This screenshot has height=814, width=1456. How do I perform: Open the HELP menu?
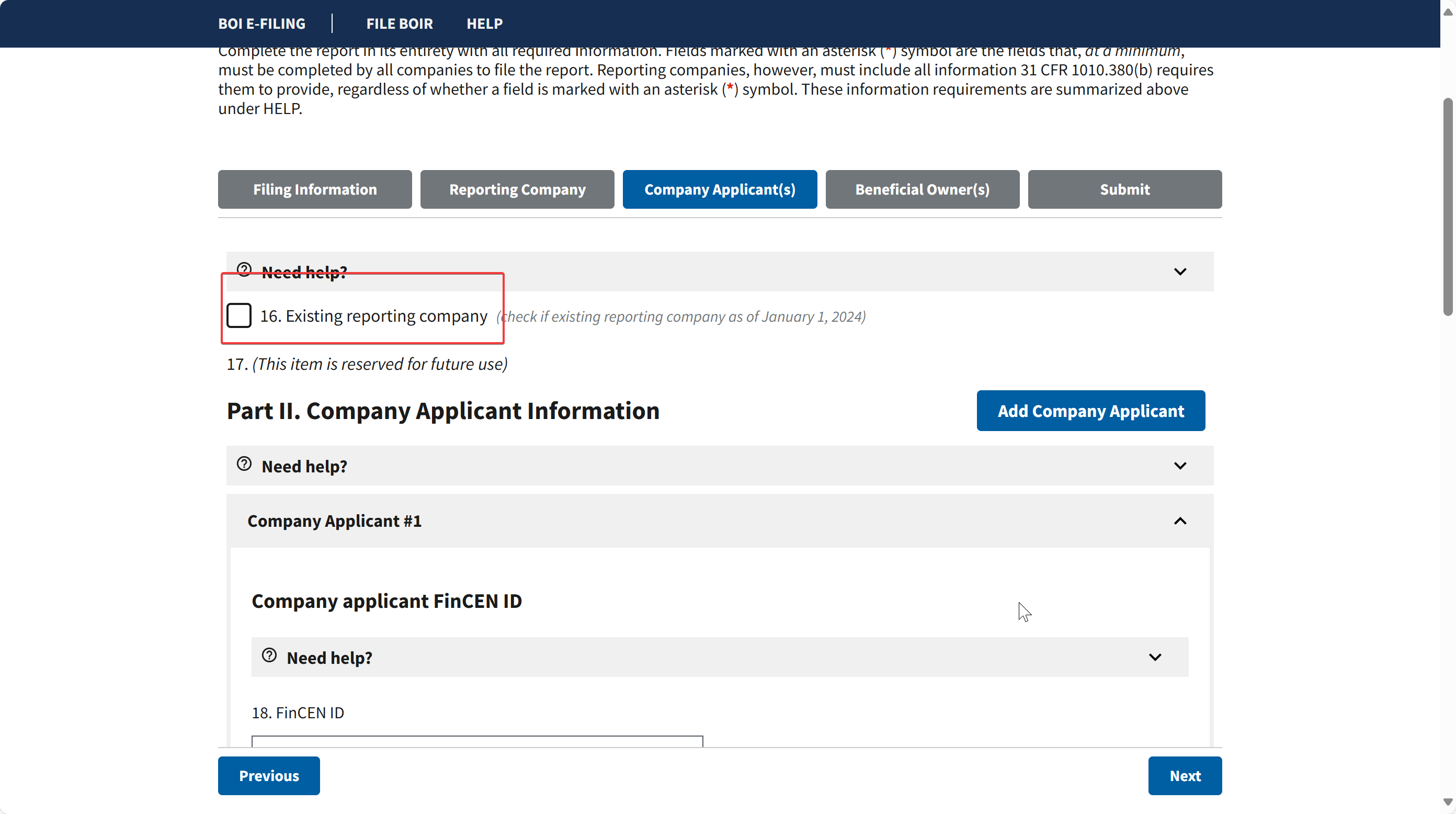[x=484, y=24]
